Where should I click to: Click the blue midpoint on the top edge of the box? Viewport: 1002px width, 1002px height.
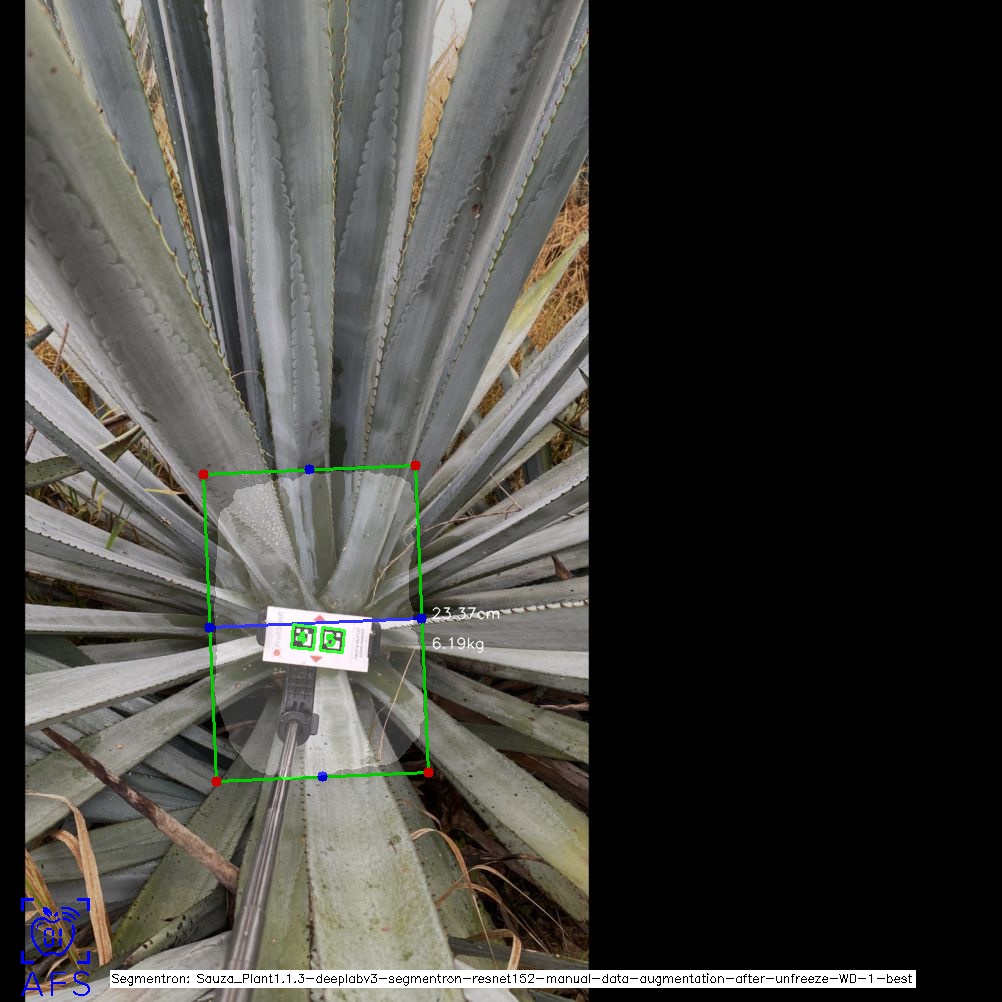pyautogui.click(x=309, y=470)
